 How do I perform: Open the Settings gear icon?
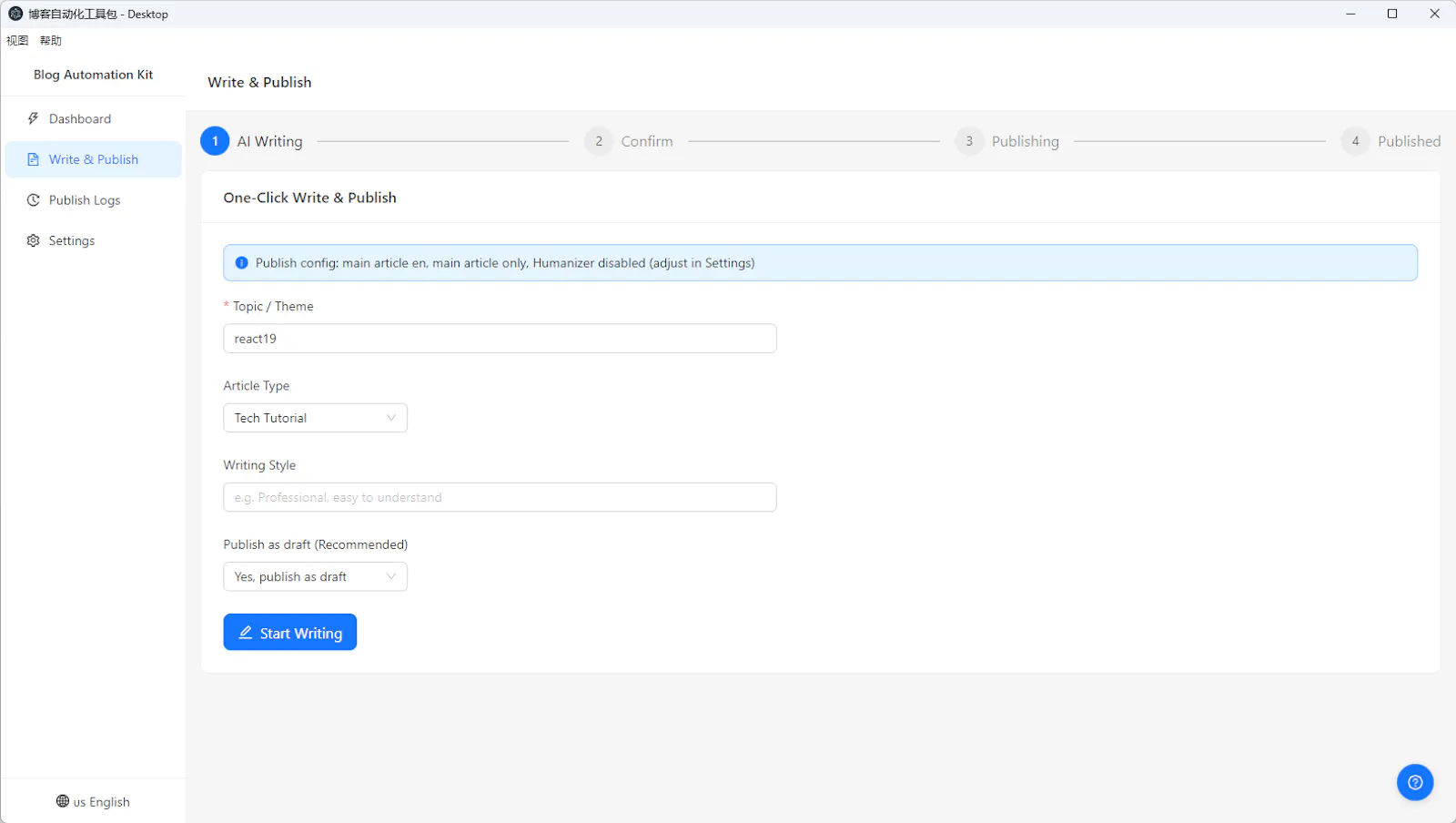34,240
